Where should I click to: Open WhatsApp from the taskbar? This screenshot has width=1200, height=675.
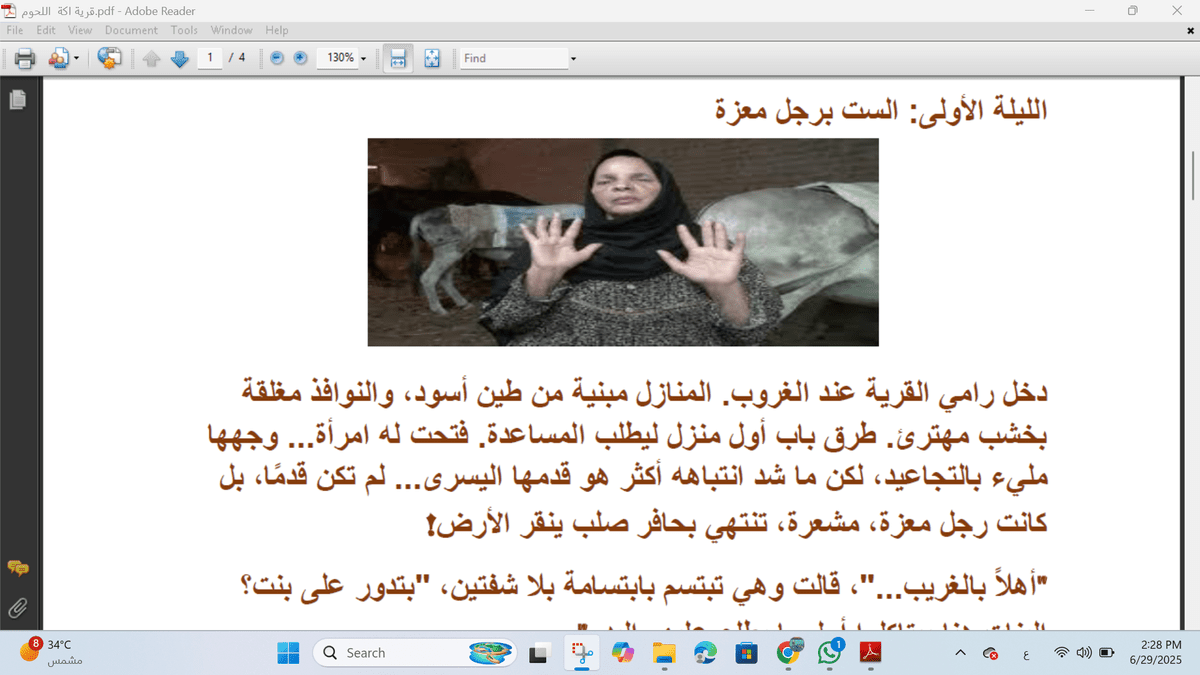pos(829,652)
